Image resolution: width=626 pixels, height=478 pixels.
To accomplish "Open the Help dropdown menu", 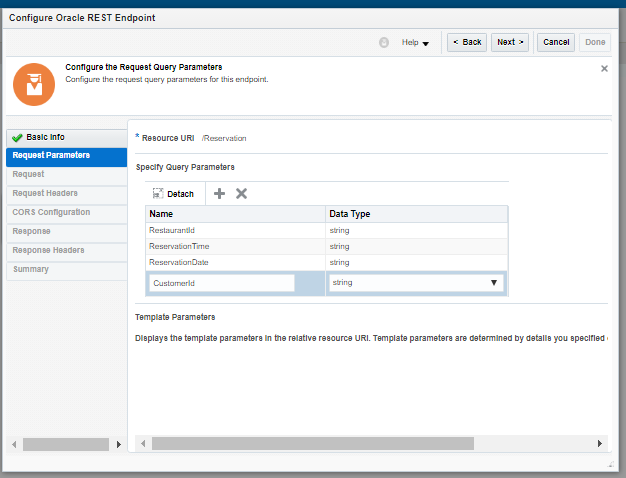I will point(415,42).
